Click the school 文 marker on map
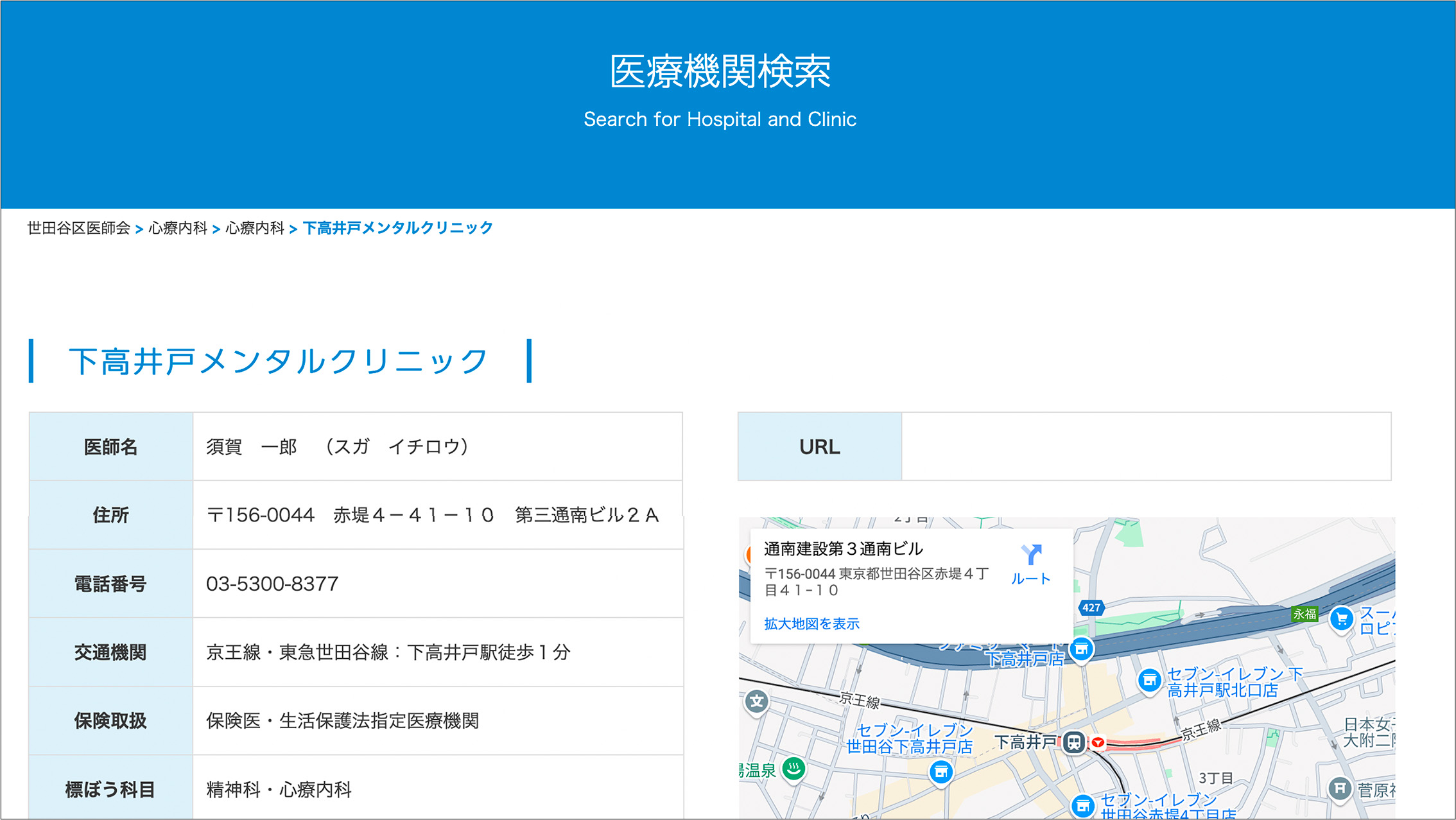Image resolution: width=1456 pixels, height=820 pixels. (757, 702)
